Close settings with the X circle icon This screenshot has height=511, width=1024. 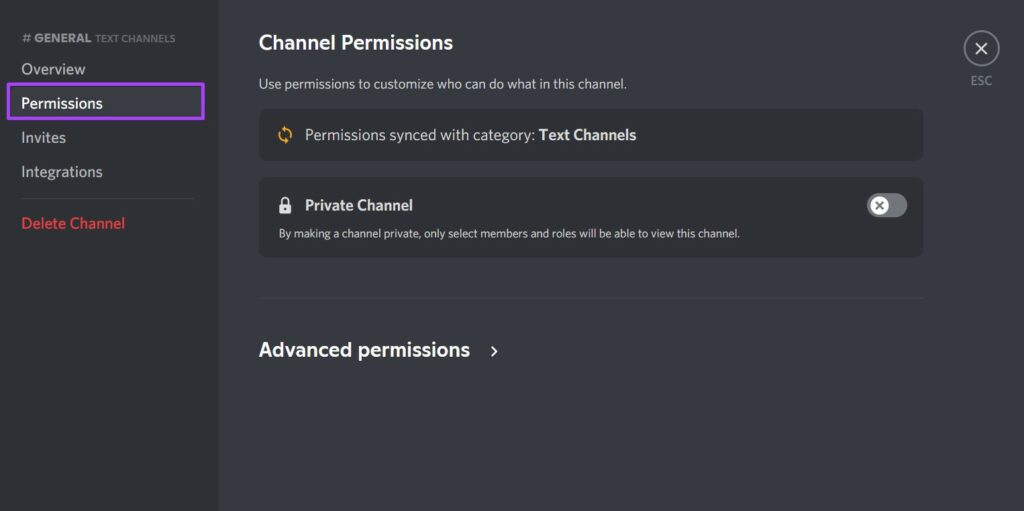[x=981, y=48]
